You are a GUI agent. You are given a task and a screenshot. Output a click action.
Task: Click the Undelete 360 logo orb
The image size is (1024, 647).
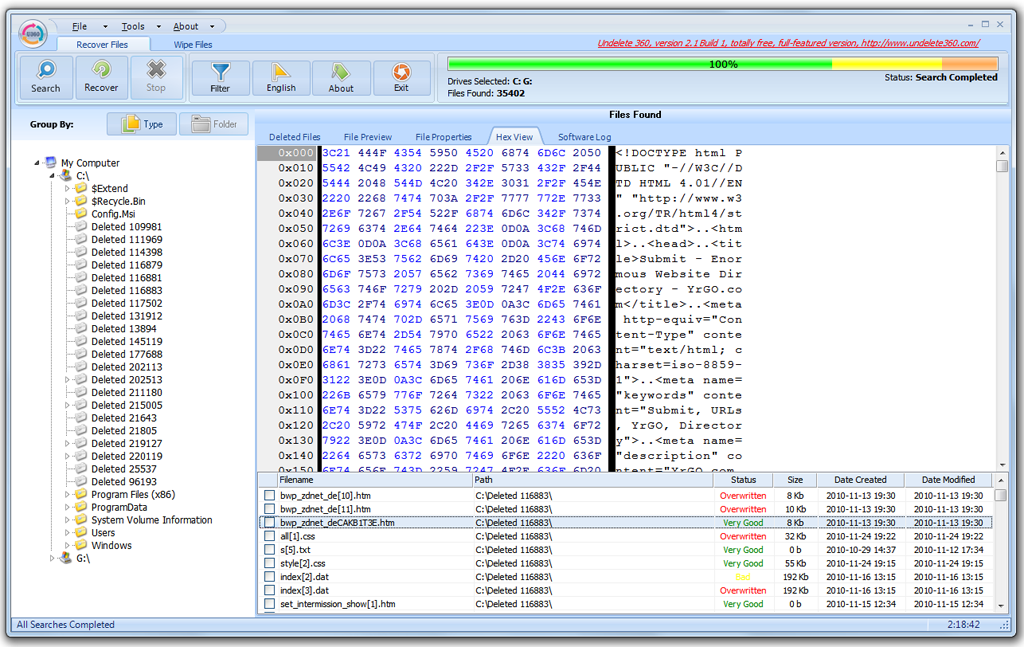pos(33,33)
